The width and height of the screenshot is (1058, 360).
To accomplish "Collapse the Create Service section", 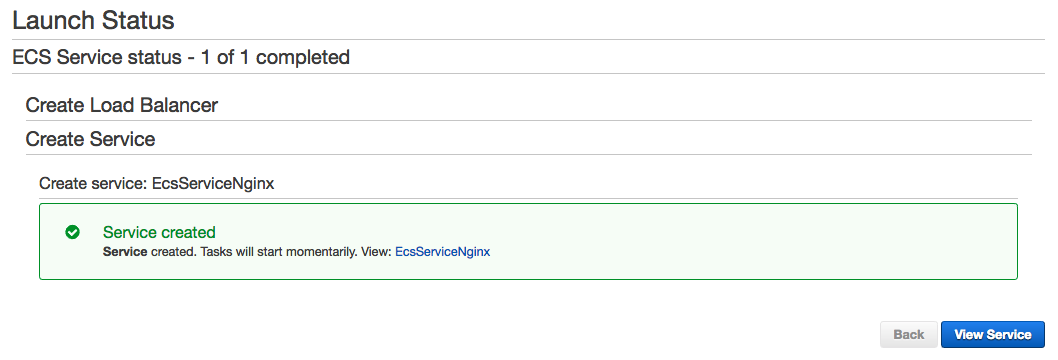I will click(90, 139).
